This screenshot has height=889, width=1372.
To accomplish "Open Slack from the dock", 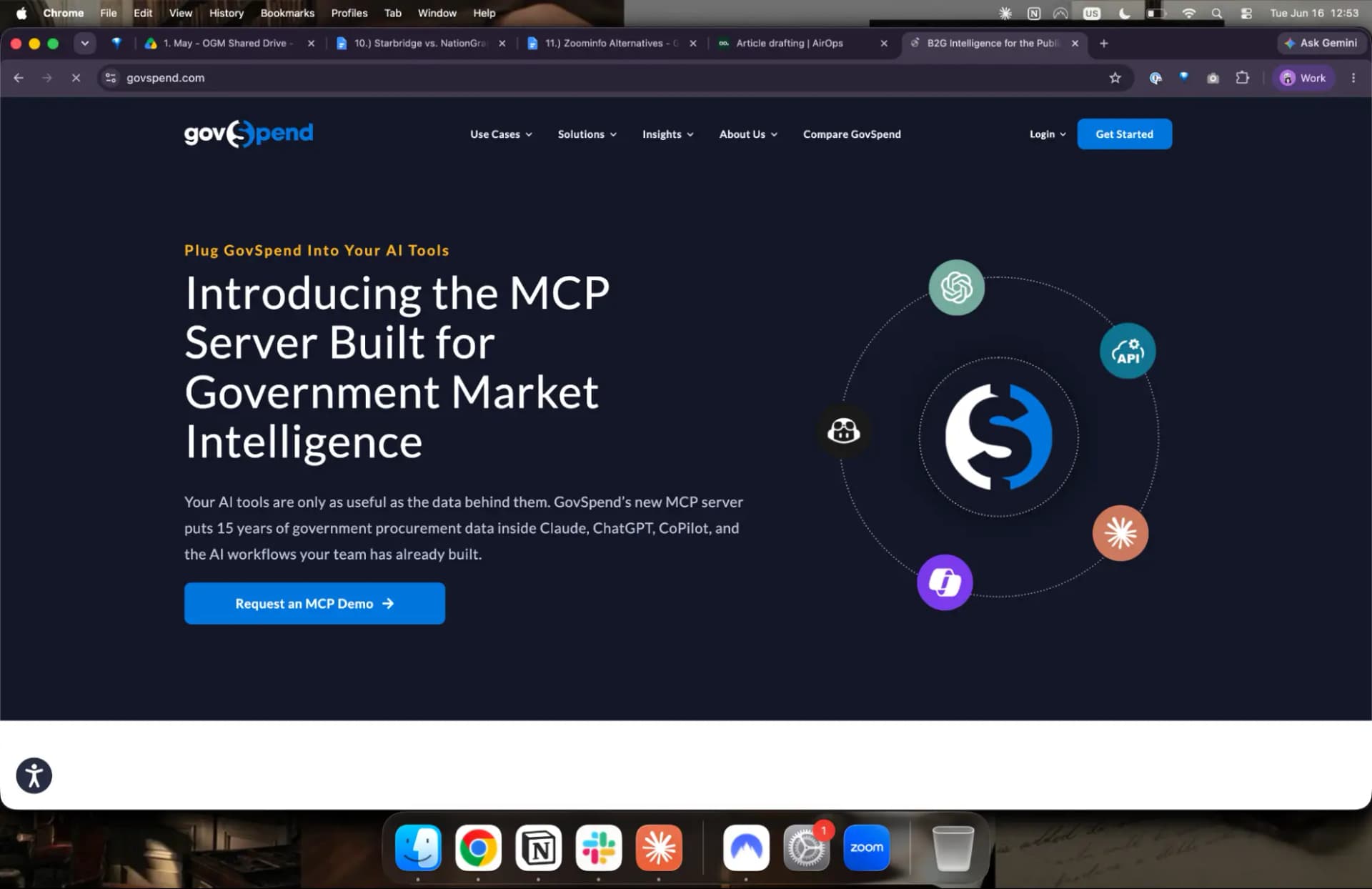I will click(598, 848).
